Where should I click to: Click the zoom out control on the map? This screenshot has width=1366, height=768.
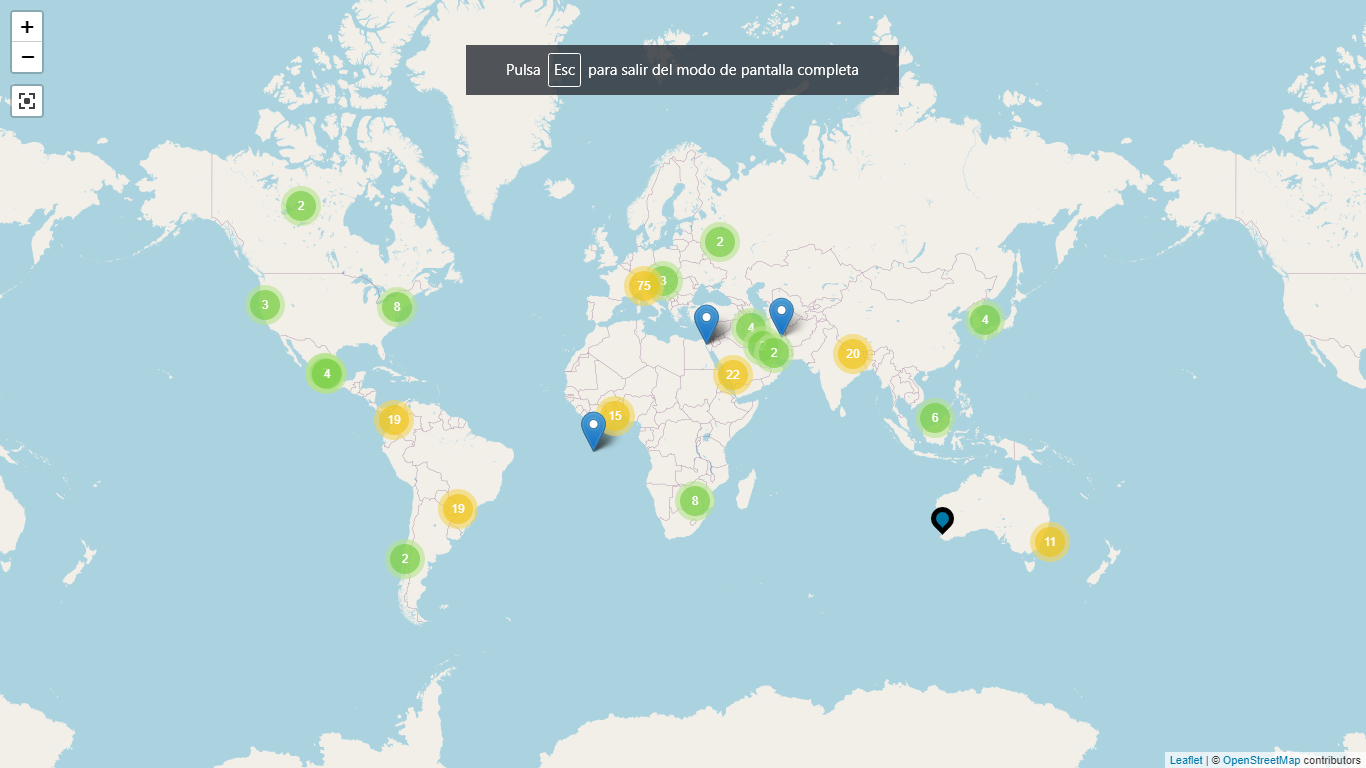(27, 57)
